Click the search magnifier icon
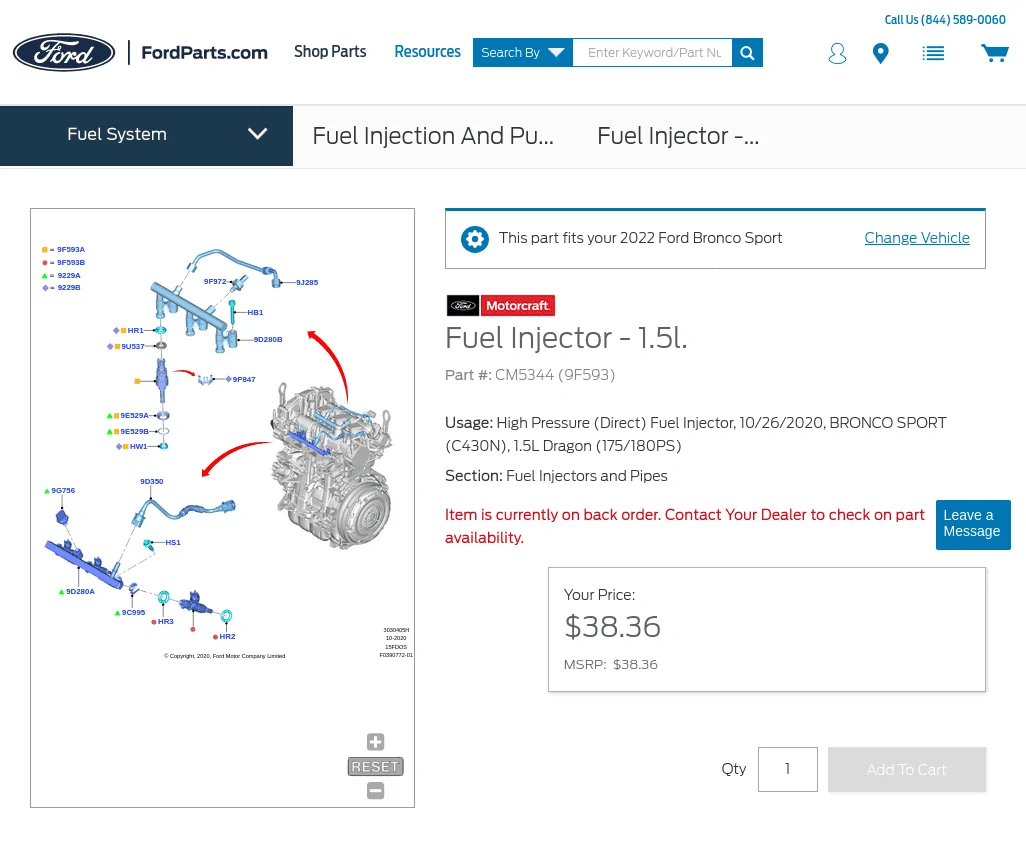The width and height of the screenshot is (1026, 864). click(x=747, y=53)
